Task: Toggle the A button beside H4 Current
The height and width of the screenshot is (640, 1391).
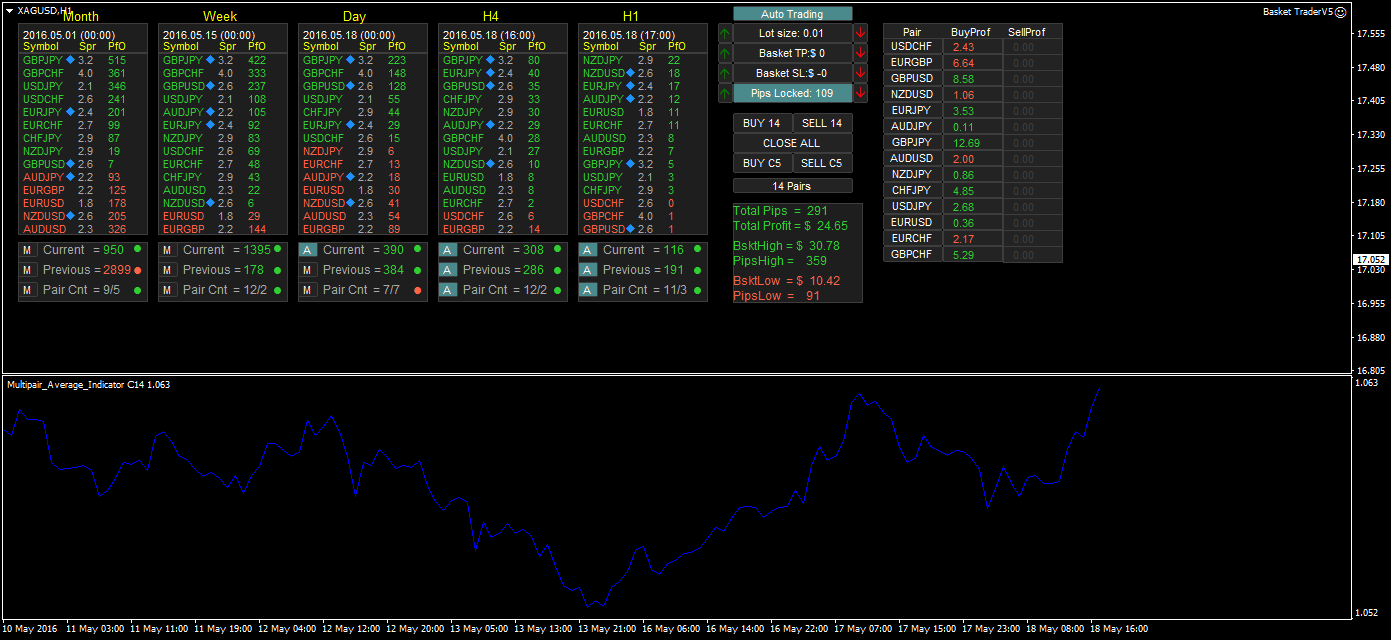Action: tap(448, 250)
